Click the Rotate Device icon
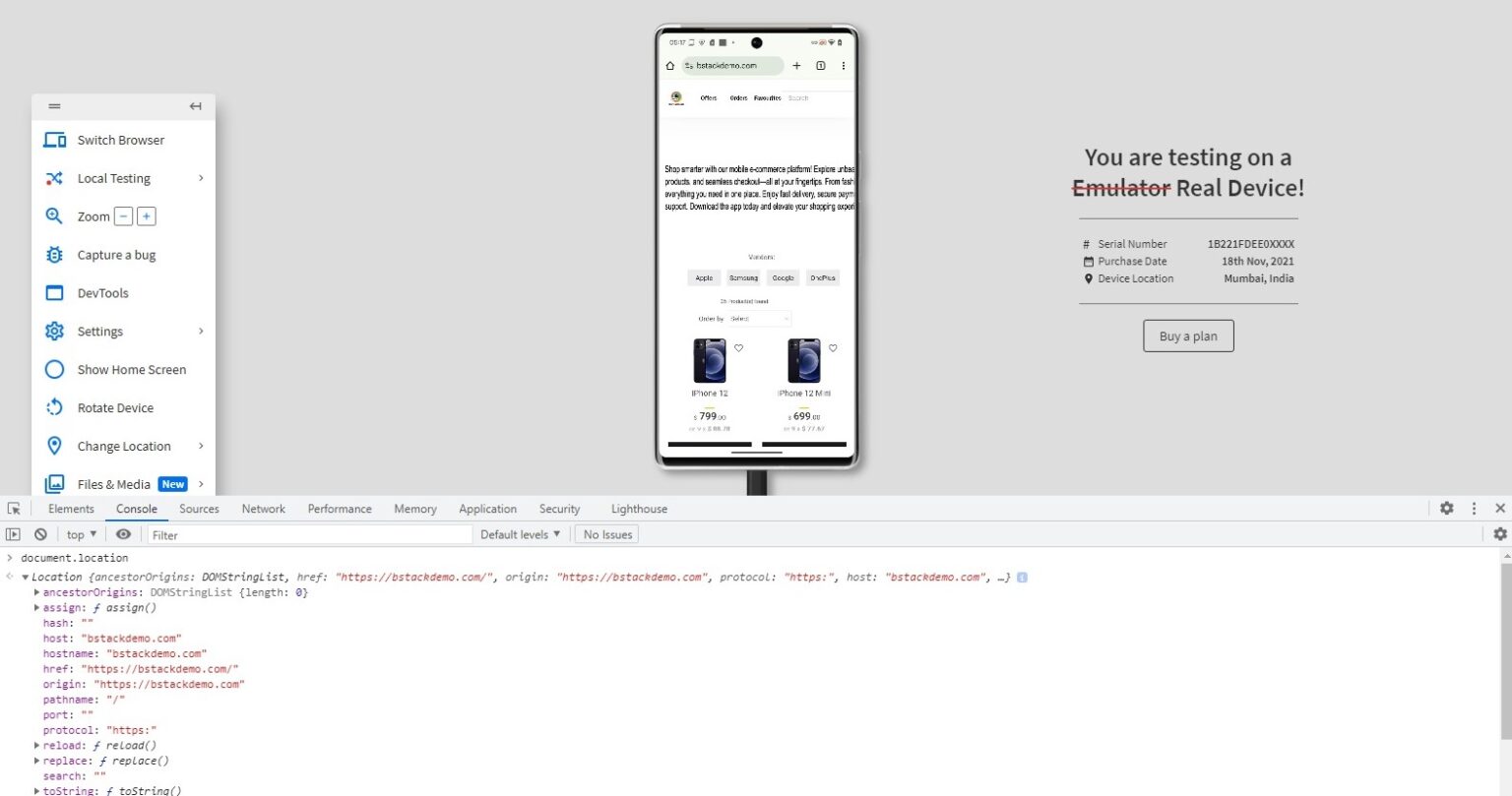The image size is (1512, 796). [54, 407]
